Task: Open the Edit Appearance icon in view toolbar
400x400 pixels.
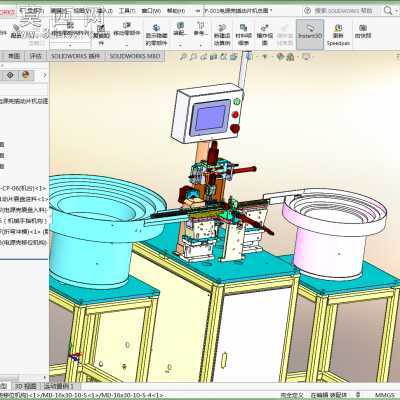Action: pyautogui.click(x=280, y=57)
